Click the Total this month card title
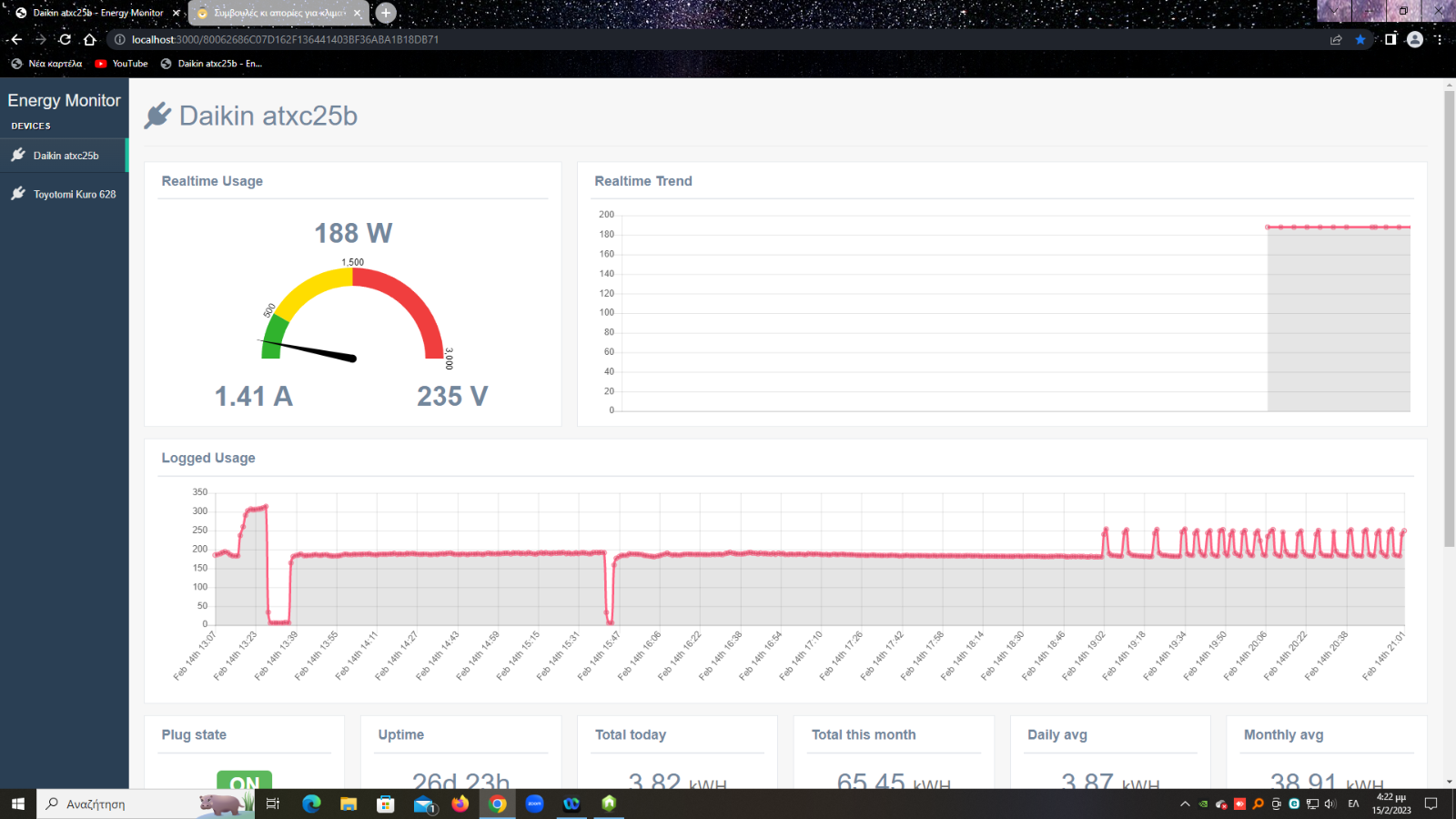 coord(864,734)
